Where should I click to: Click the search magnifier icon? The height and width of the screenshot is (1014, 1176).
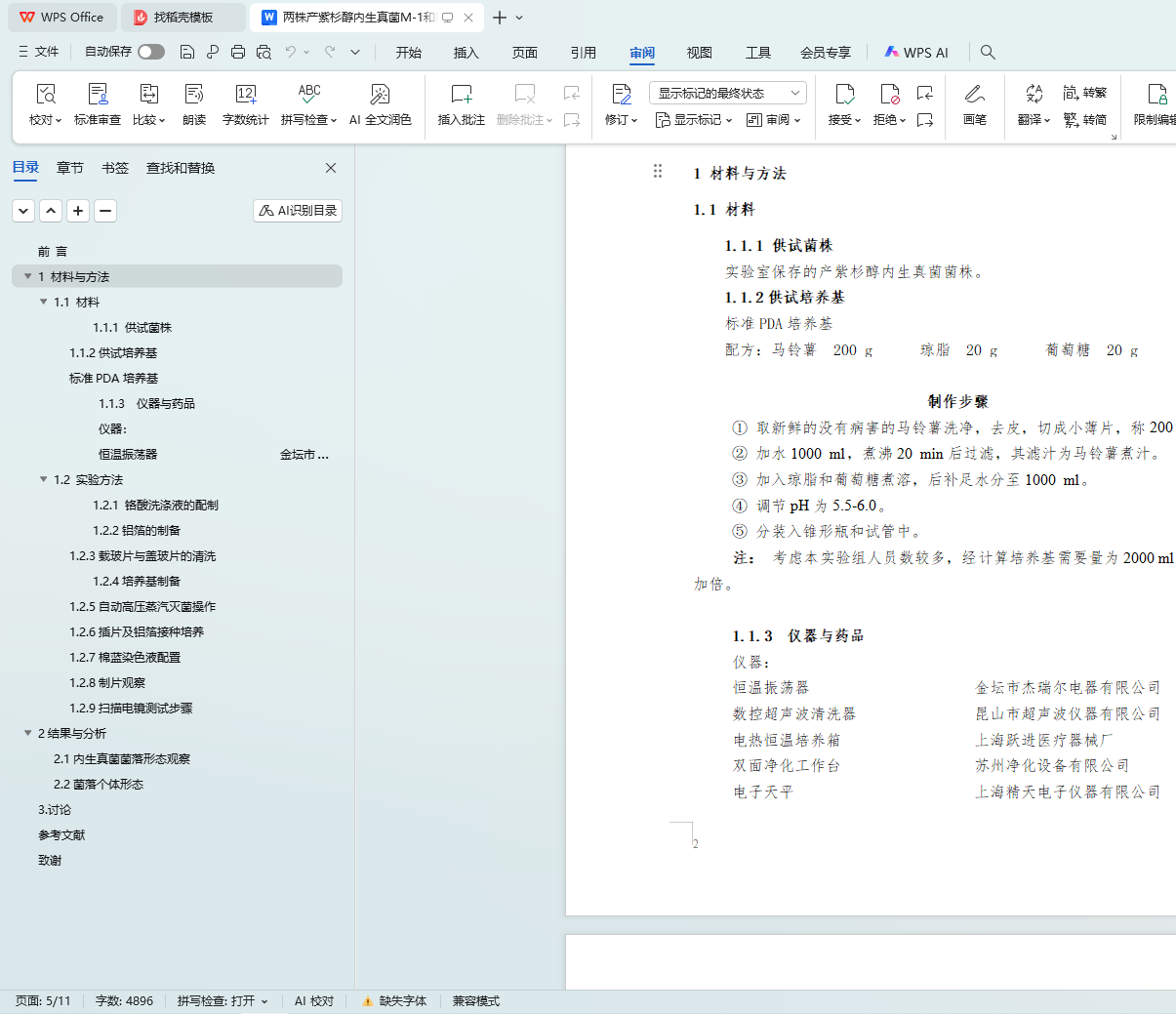tap(988, 52)
